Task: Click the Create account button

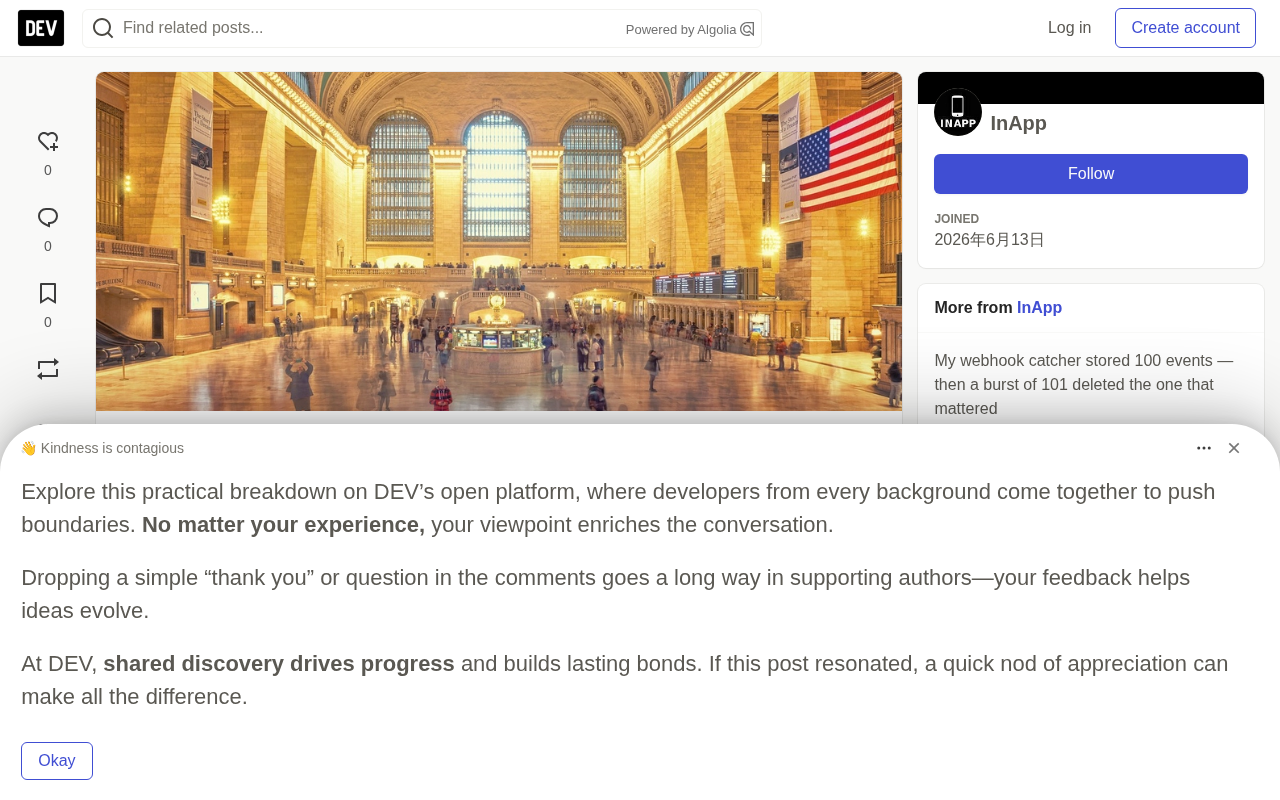Action: pos(1185,28)
